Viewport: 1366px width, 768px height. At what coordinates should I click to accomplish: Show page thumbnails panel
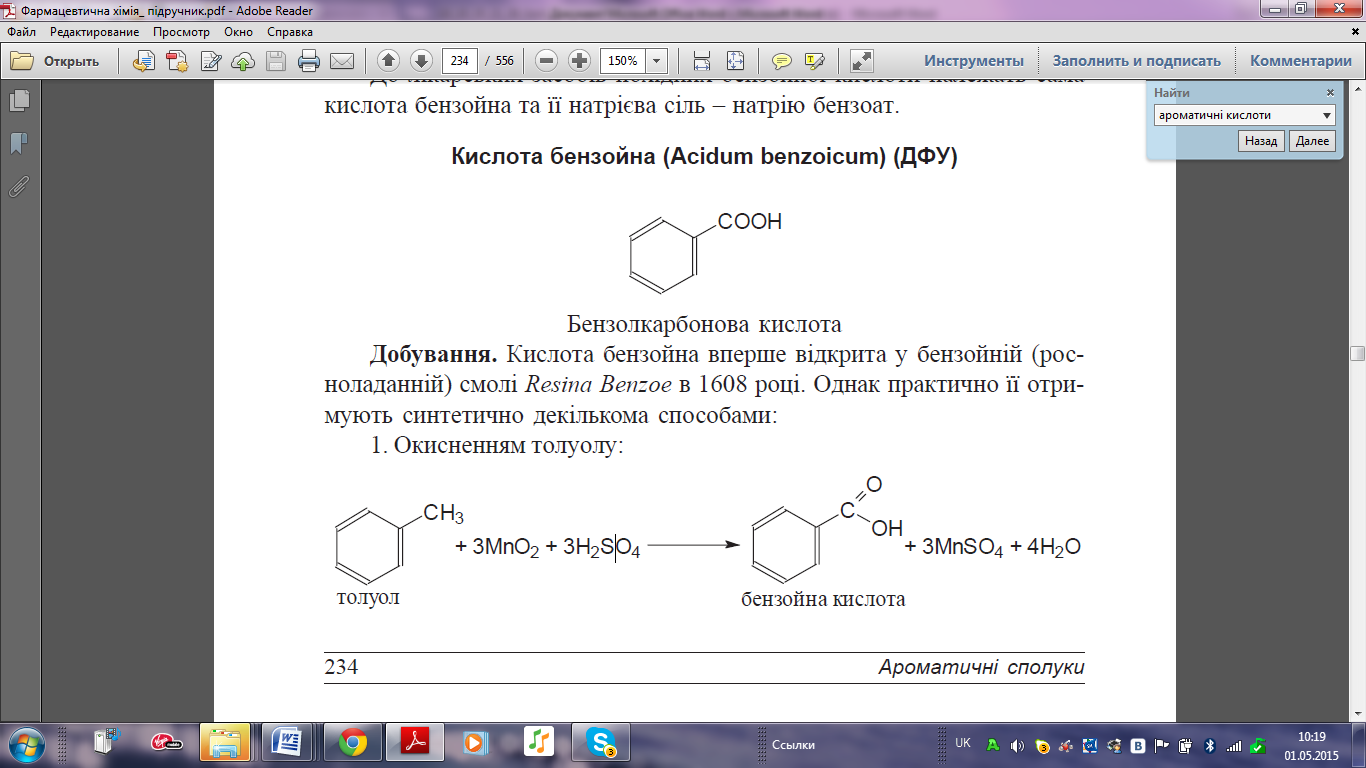coord(18,101)
